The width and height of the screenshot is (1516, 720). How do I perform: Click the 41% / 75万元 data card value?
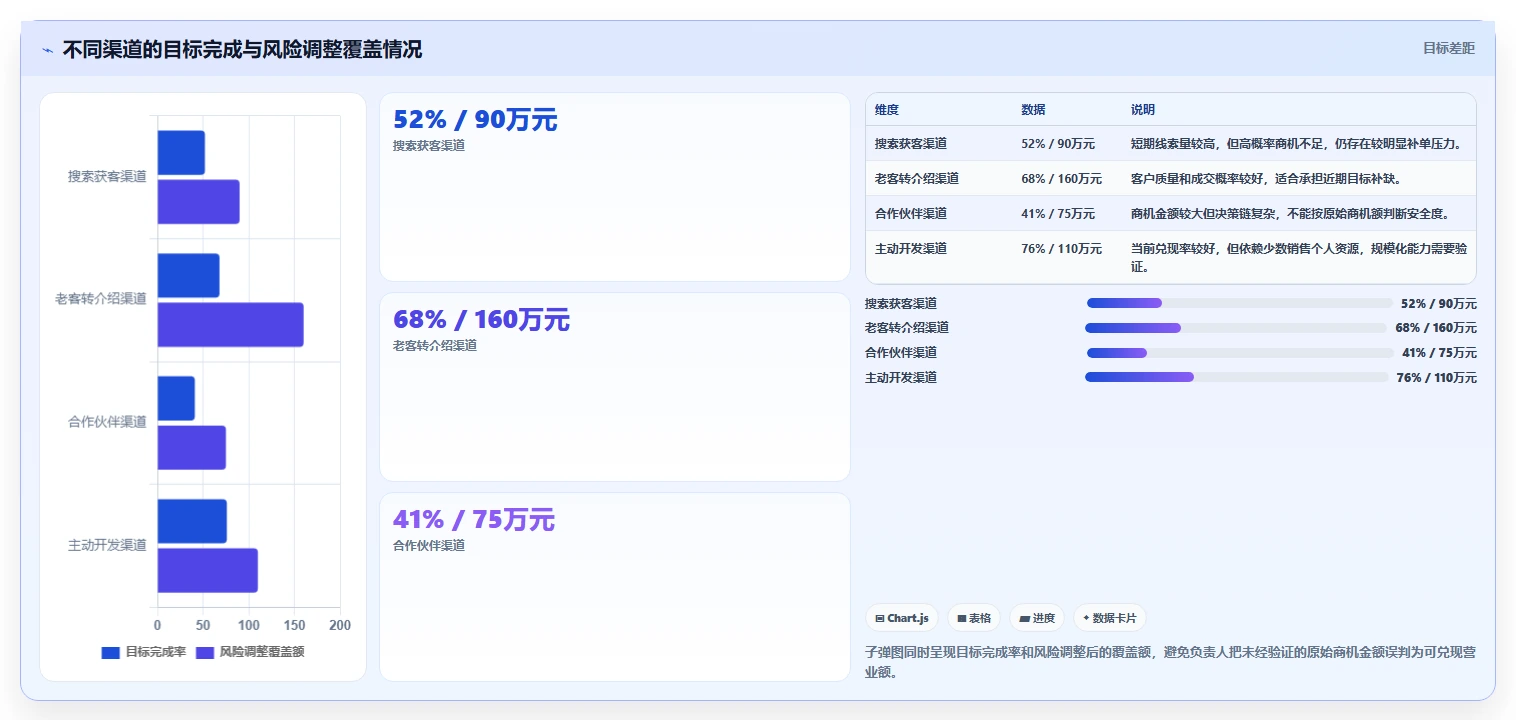tap(473, 520)
